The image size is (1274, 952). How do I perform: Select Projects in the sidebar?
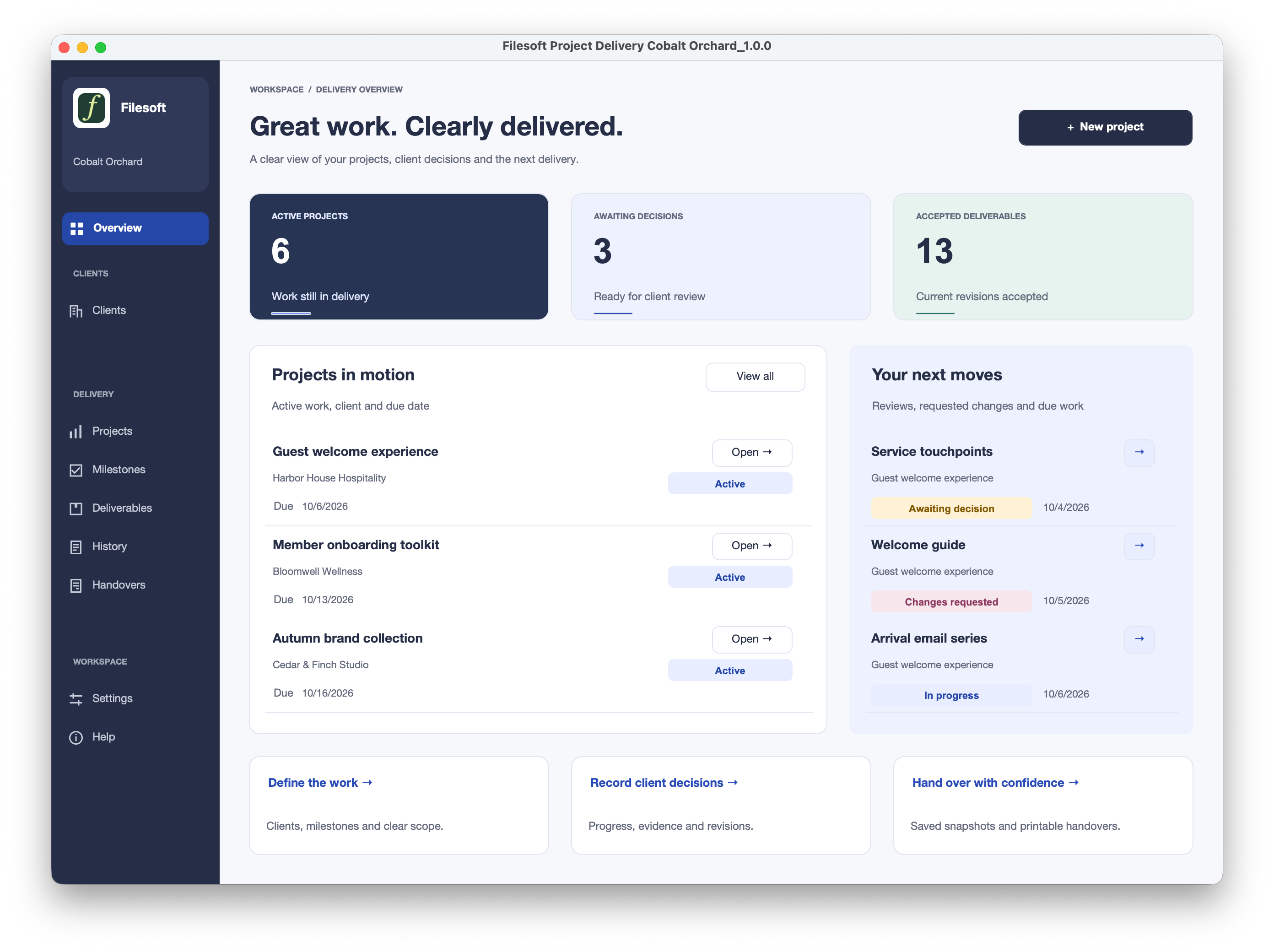[135, 431]
